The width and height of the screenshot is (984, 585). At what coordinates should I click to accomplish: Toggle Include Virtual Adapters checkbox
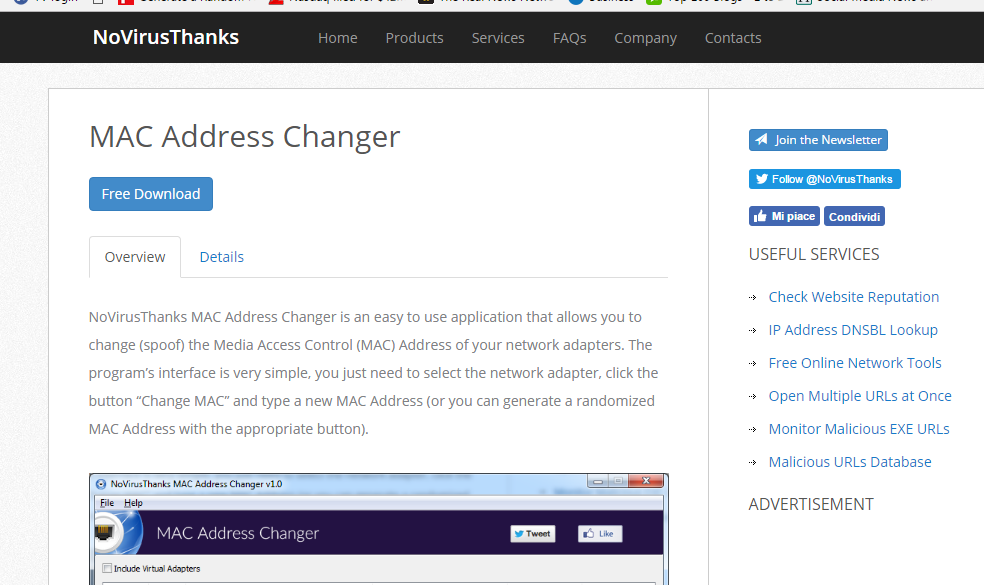pyautogui.click(x=107, y=569)
